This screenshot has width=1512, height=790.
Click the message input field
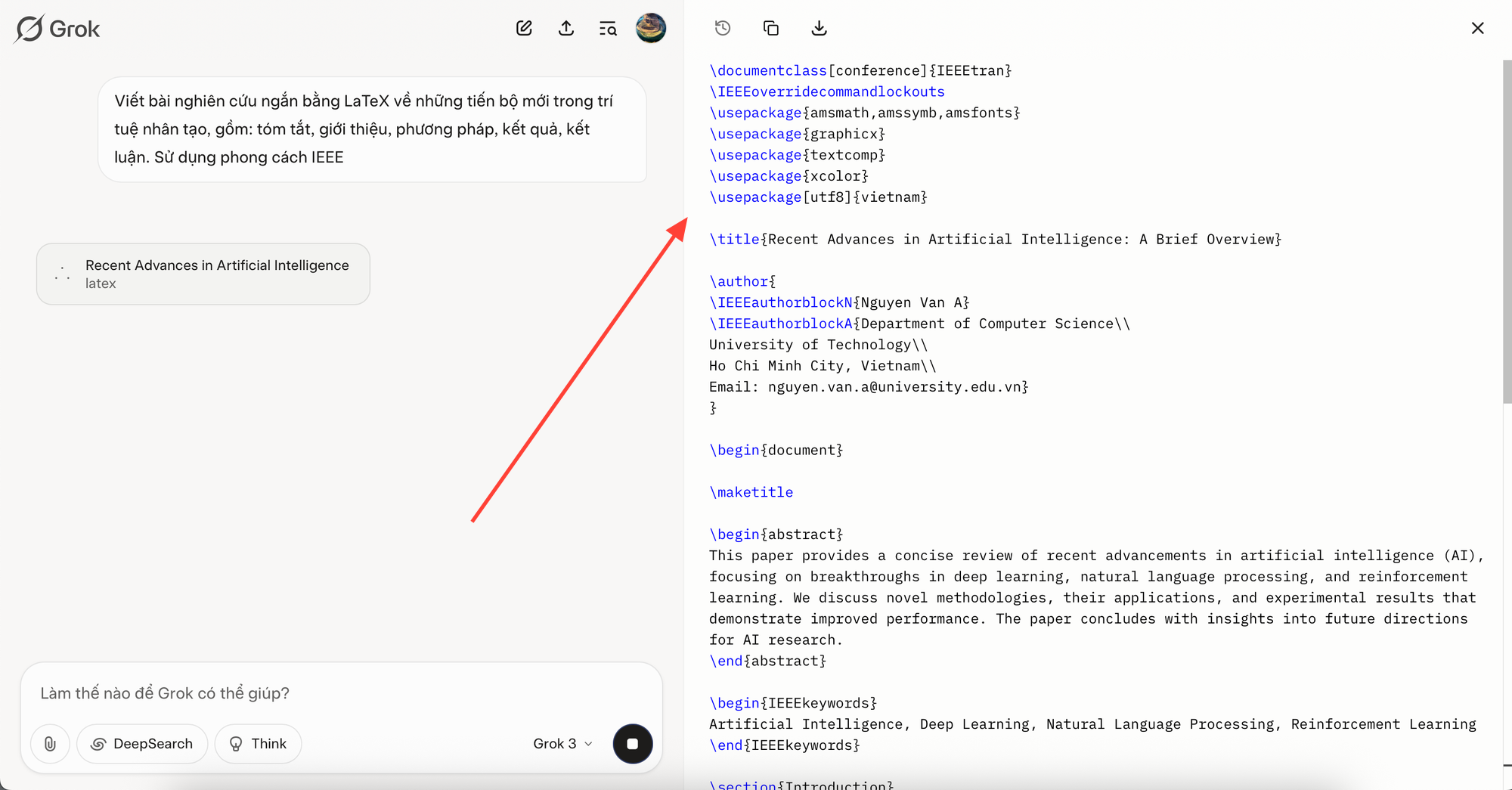click(x=340, y=693)
